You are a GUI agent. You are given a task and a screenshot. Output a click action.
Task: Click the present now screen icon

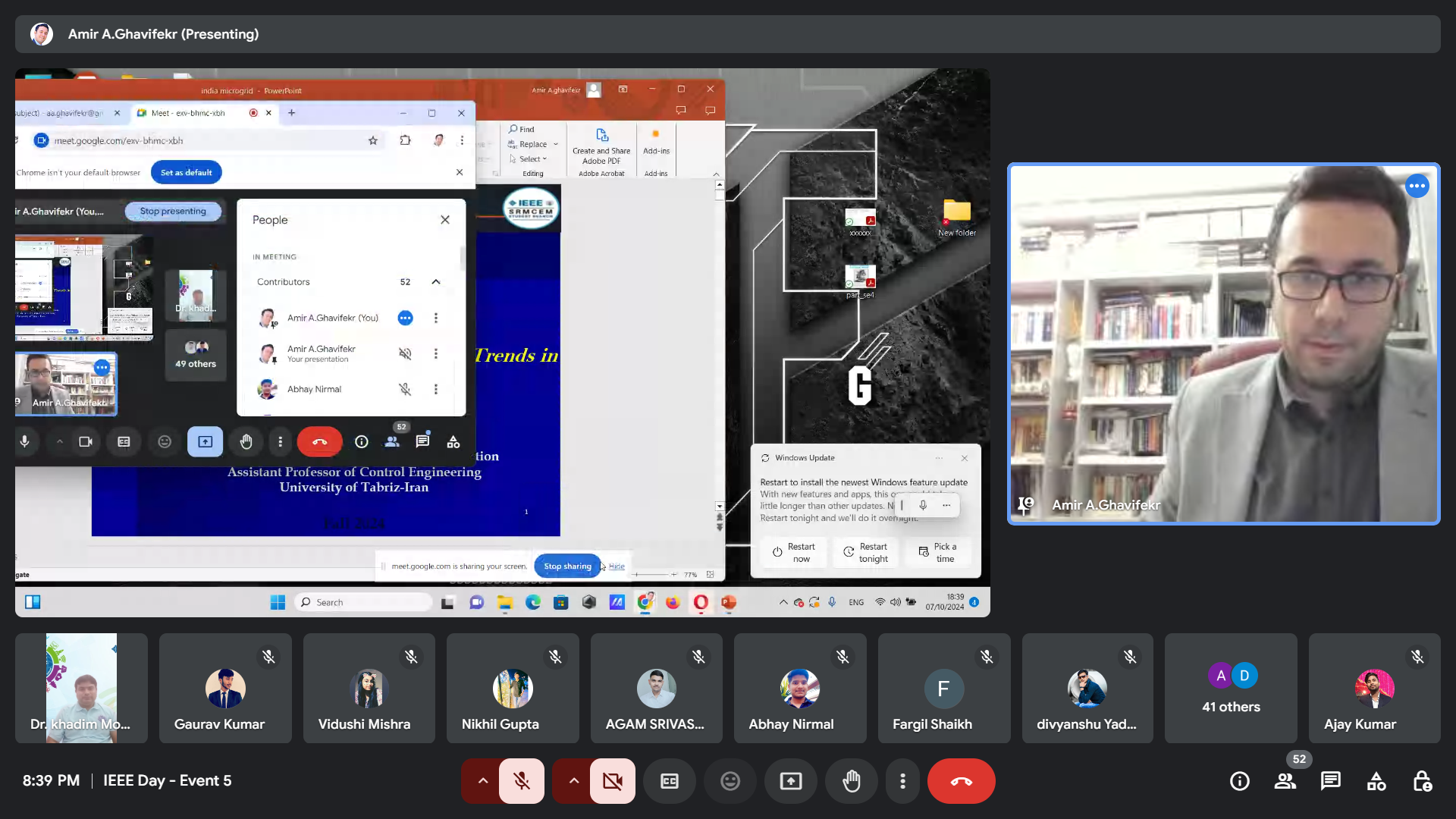[x=791, y=781]
